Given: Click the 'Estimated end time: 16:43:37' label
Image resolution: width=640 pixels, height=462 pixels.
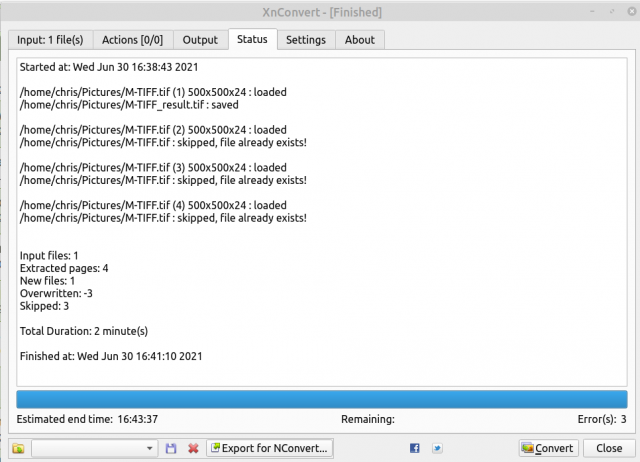Looking at the screenshot, I should (87, 419).
